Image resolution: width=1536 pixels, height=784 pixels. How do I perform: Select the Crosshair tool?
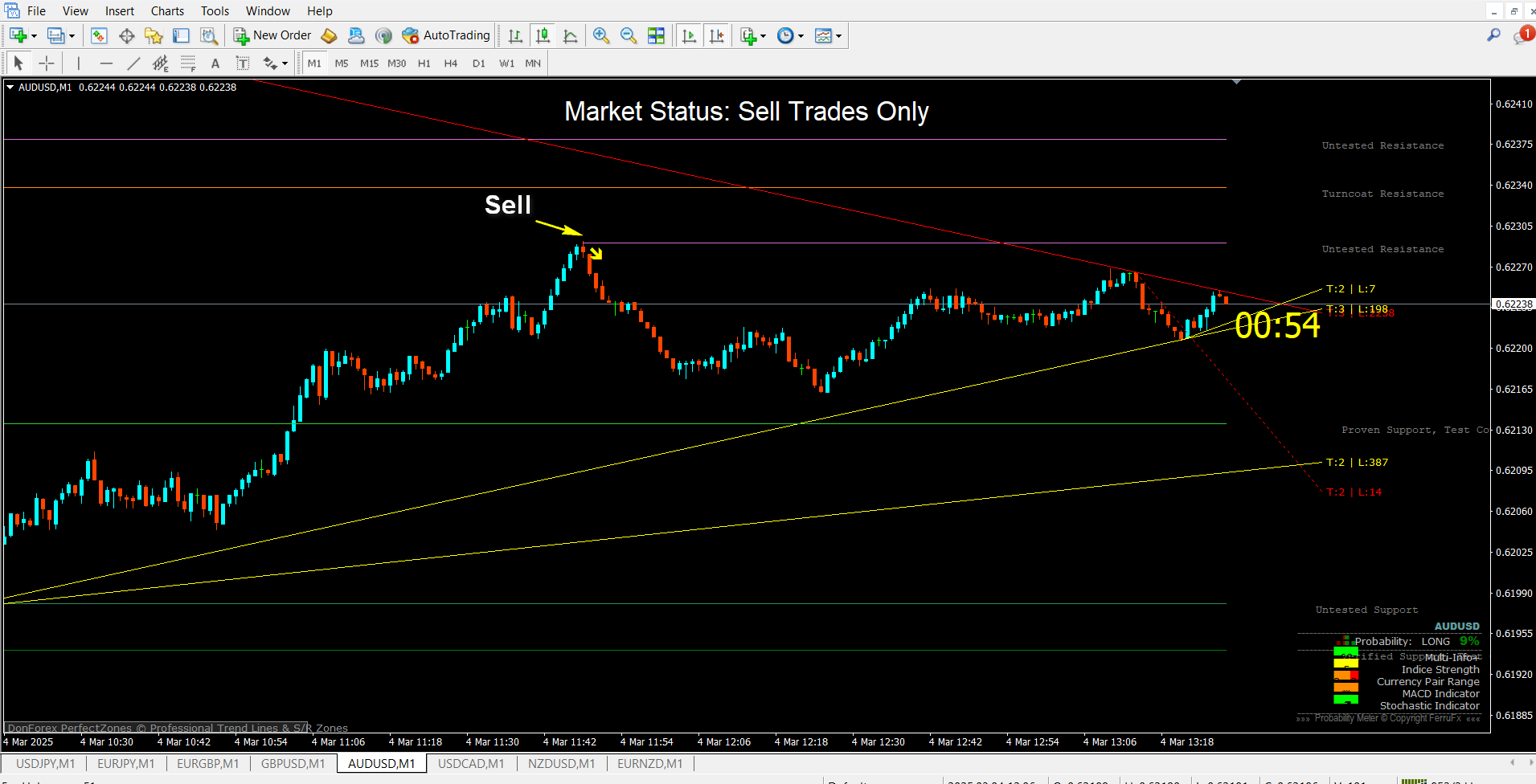[47, 63]
